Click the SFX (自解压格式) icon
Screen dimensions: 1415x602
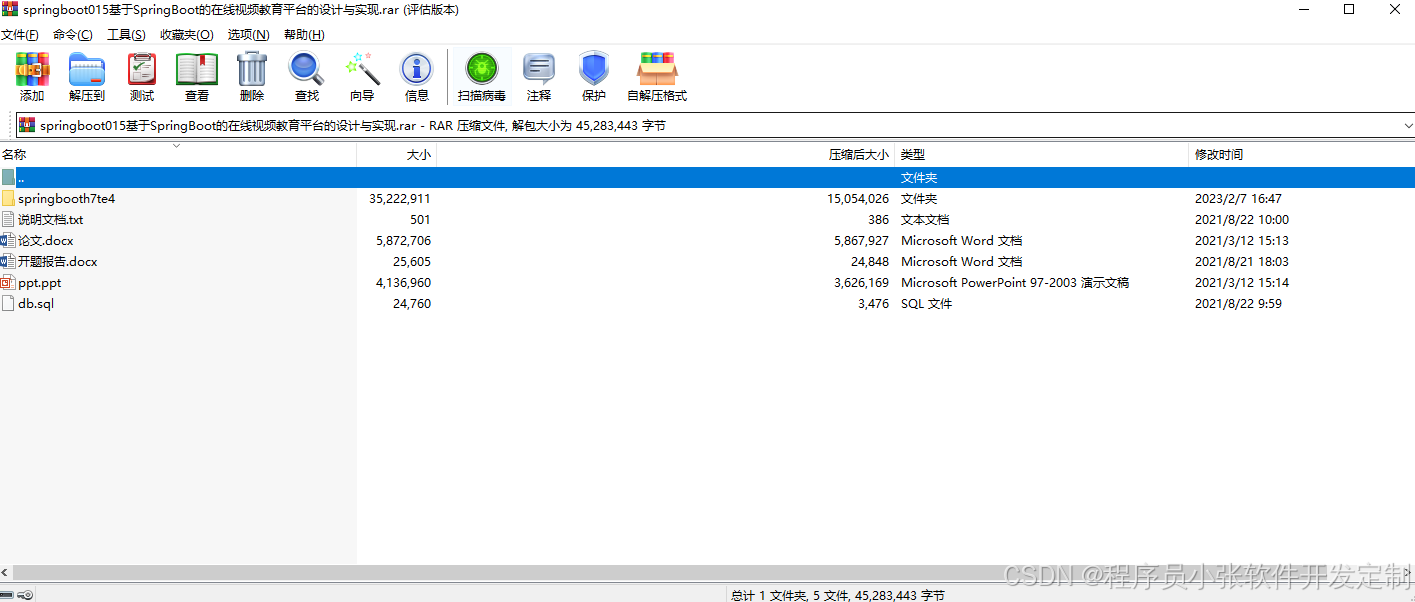pyautogui.click(x=657, y=77)
